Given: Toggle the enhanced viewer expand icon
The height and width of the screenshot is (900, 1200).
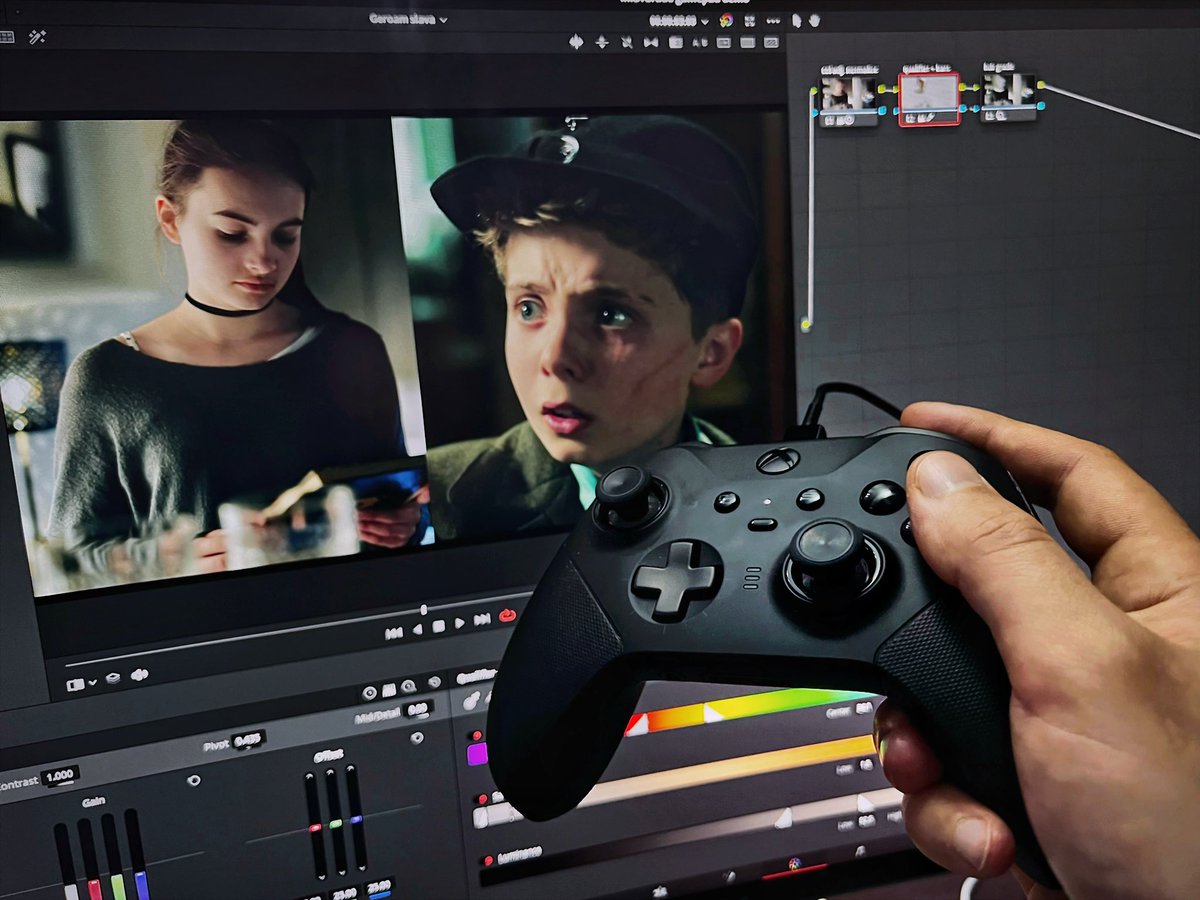Looking at the screenshot, I should [750, 20].
